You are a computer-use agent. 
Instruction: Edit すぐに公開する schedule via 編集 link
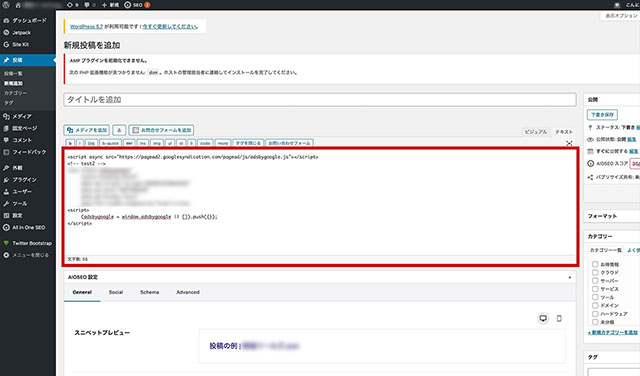coord(633,151)
